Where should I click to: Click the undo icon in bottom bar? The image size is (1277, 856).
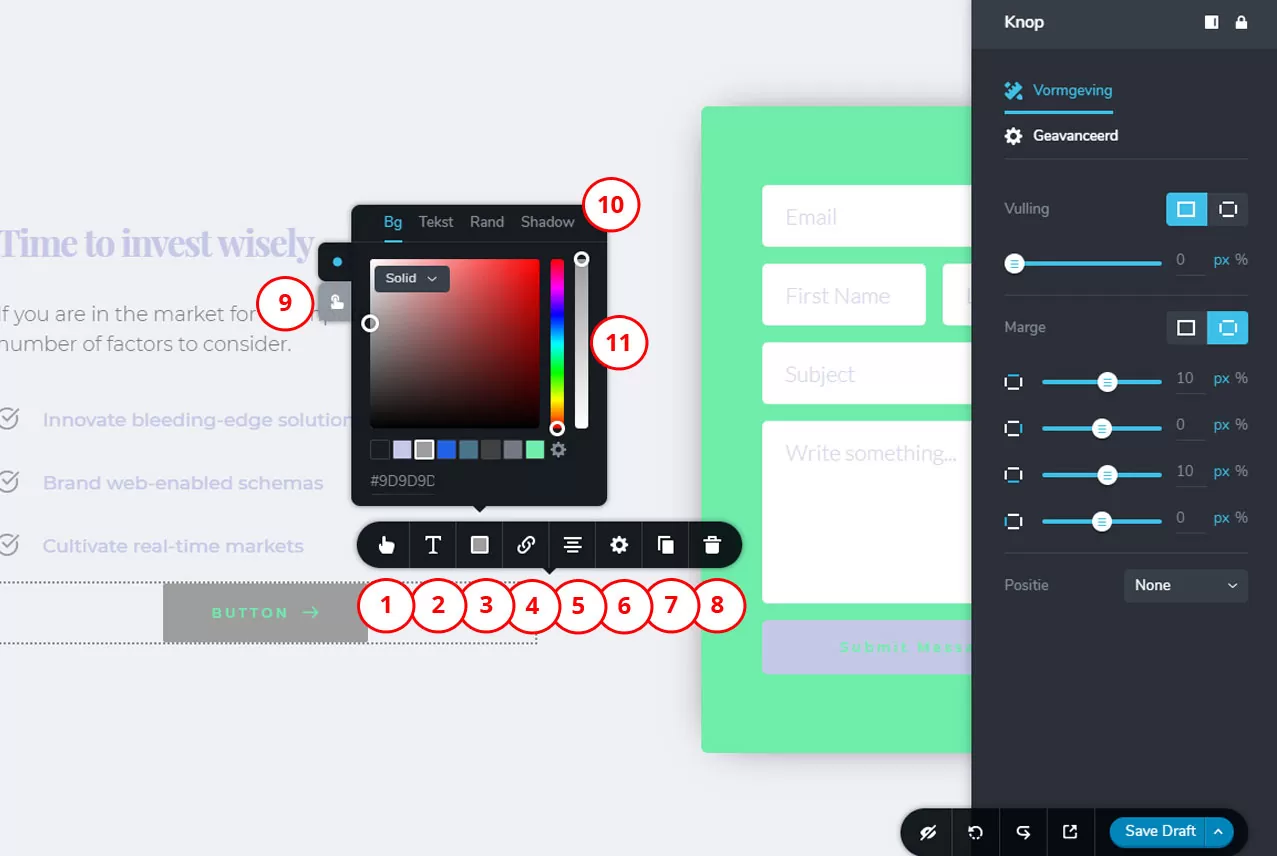(x=974, y=832)
